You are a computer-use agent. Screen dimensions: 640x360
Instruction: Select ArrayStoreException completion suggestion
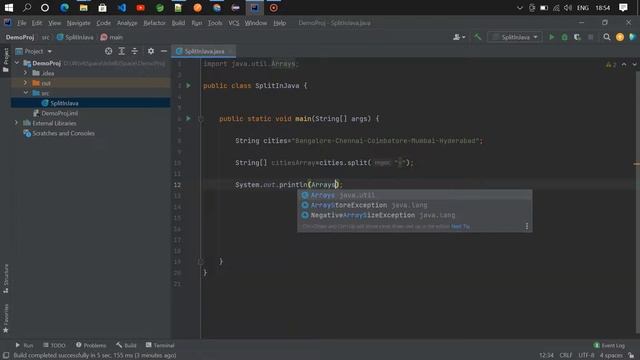coord(414,205)
